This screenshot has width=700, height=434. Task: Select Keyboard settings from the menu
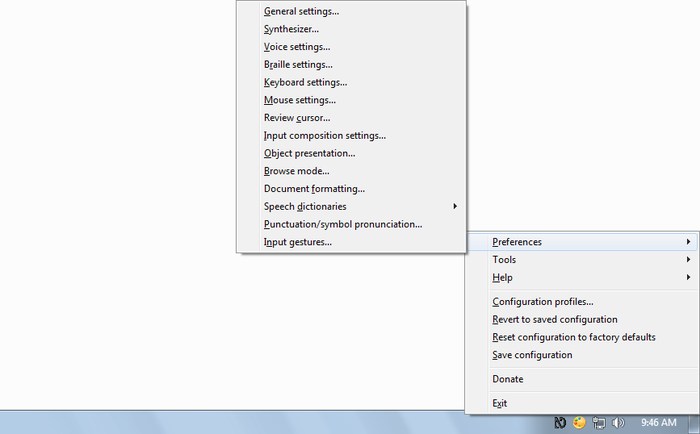[305, 83]
